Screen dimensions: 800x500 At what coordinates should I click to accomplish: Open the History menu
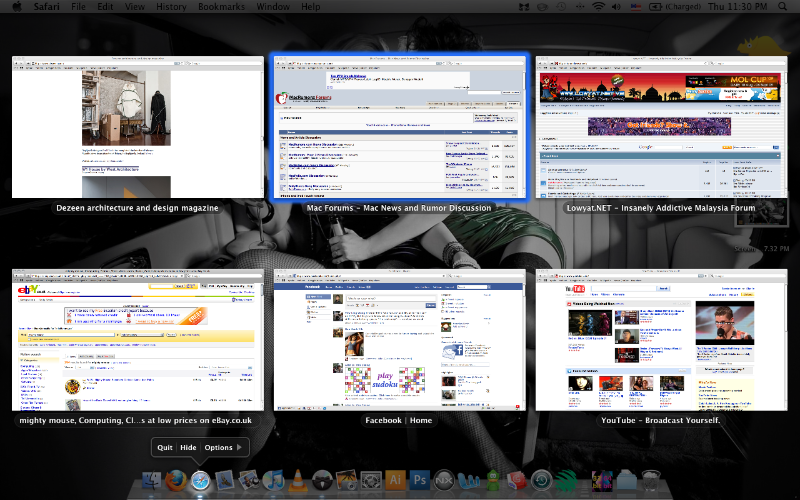pyautogui.click(x=171, y=7)
